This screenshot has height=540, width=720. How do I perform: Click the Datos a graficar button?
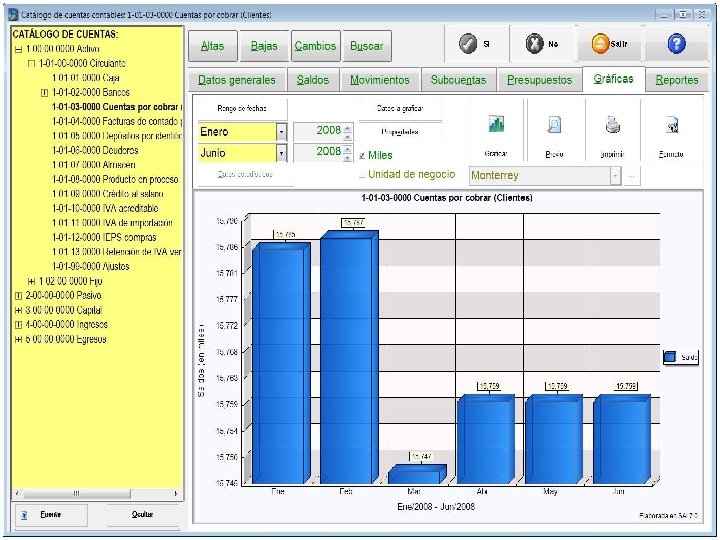(x=400, y=109)
